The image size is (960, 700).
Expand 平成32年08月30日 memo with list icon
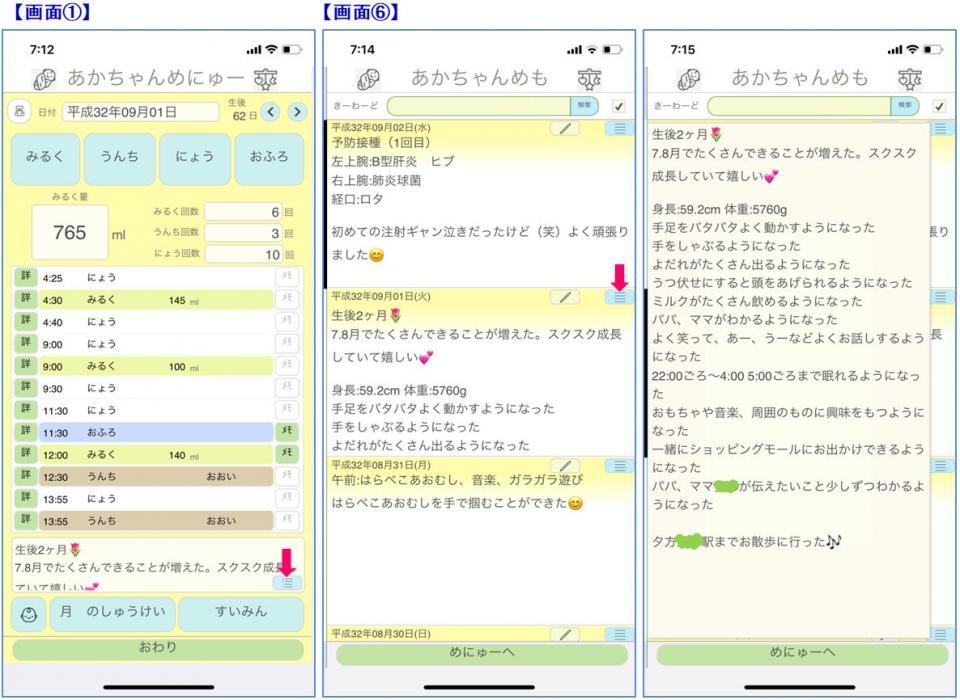620,634
